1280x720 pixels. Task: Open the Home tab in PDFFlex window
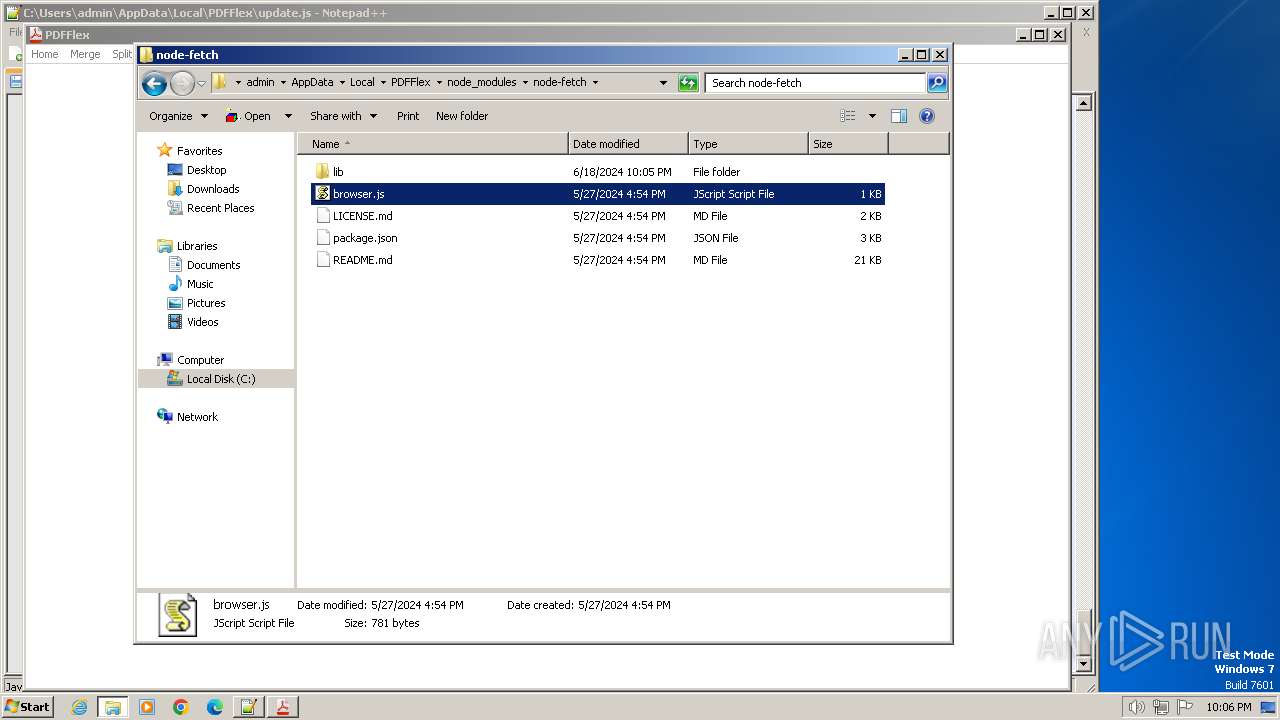44,54
